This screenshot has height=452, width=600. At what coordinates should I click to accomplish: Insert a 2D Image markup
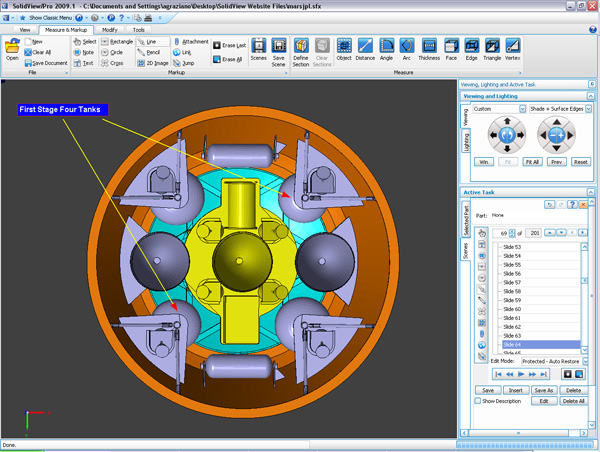pyautogui.click(x=153, y=63)
